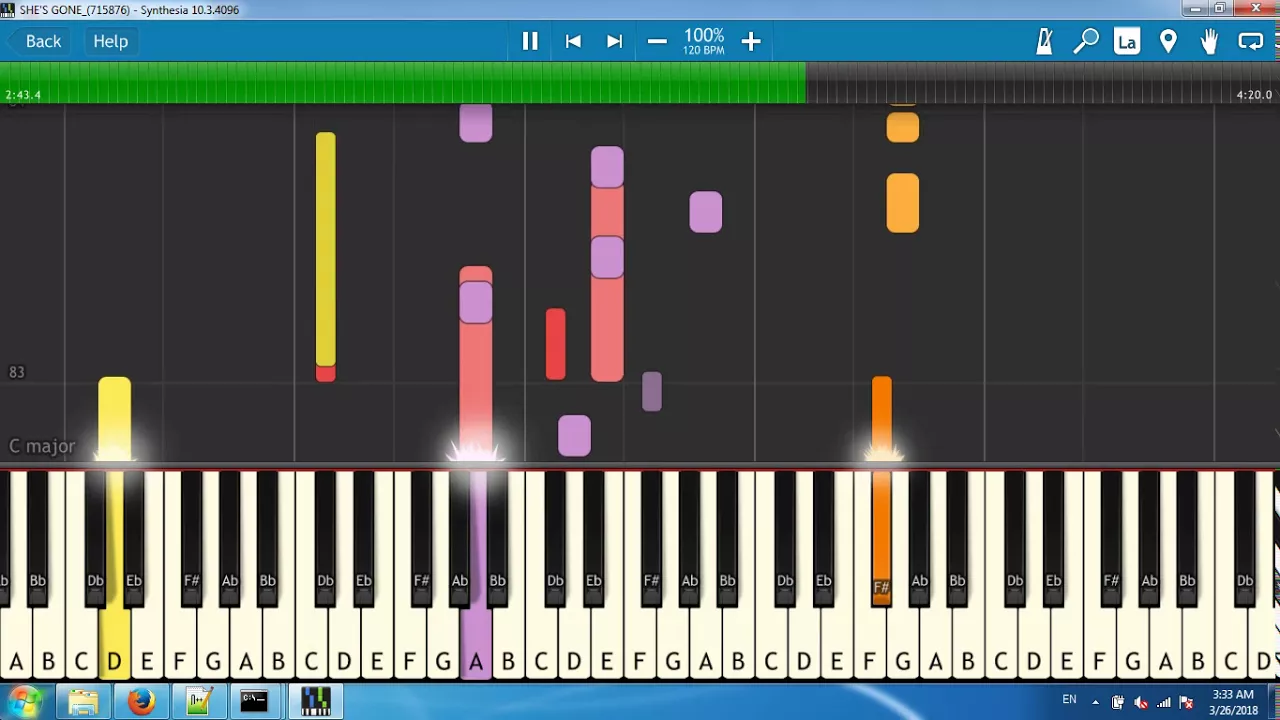Toggle the metronome
Screen dimensions: 1280x720
1045,41
